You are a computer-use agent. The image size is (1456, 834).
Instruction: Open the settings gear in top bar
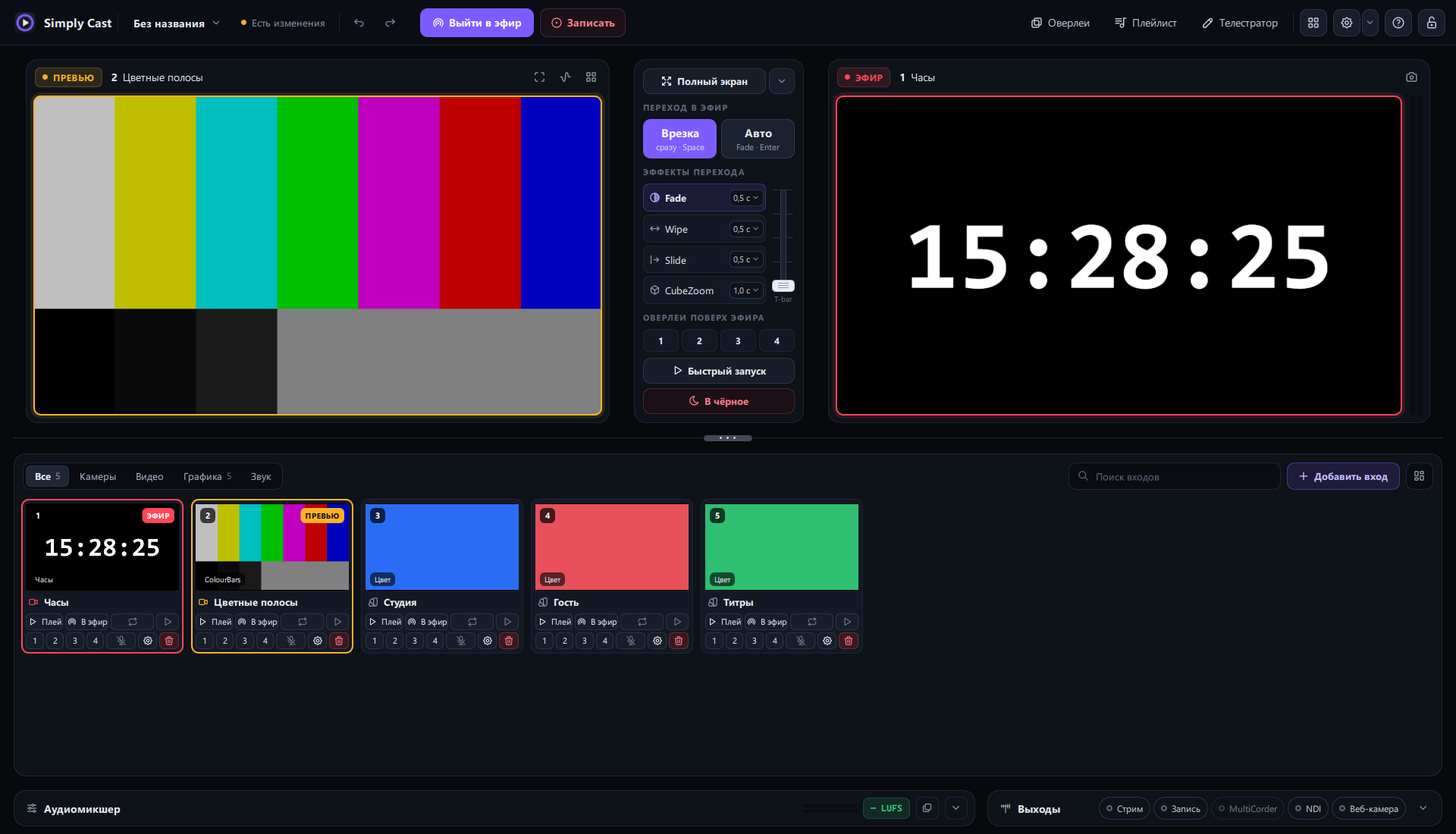[1347, 23]
